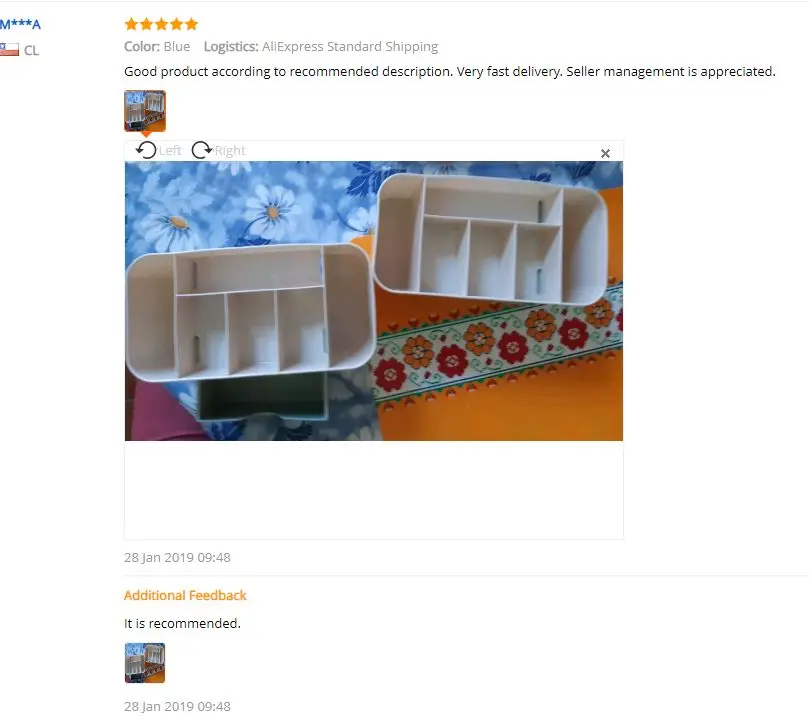Click the five-star rating
This screenshot has height=716, width=809.
(x=161, y=24)
